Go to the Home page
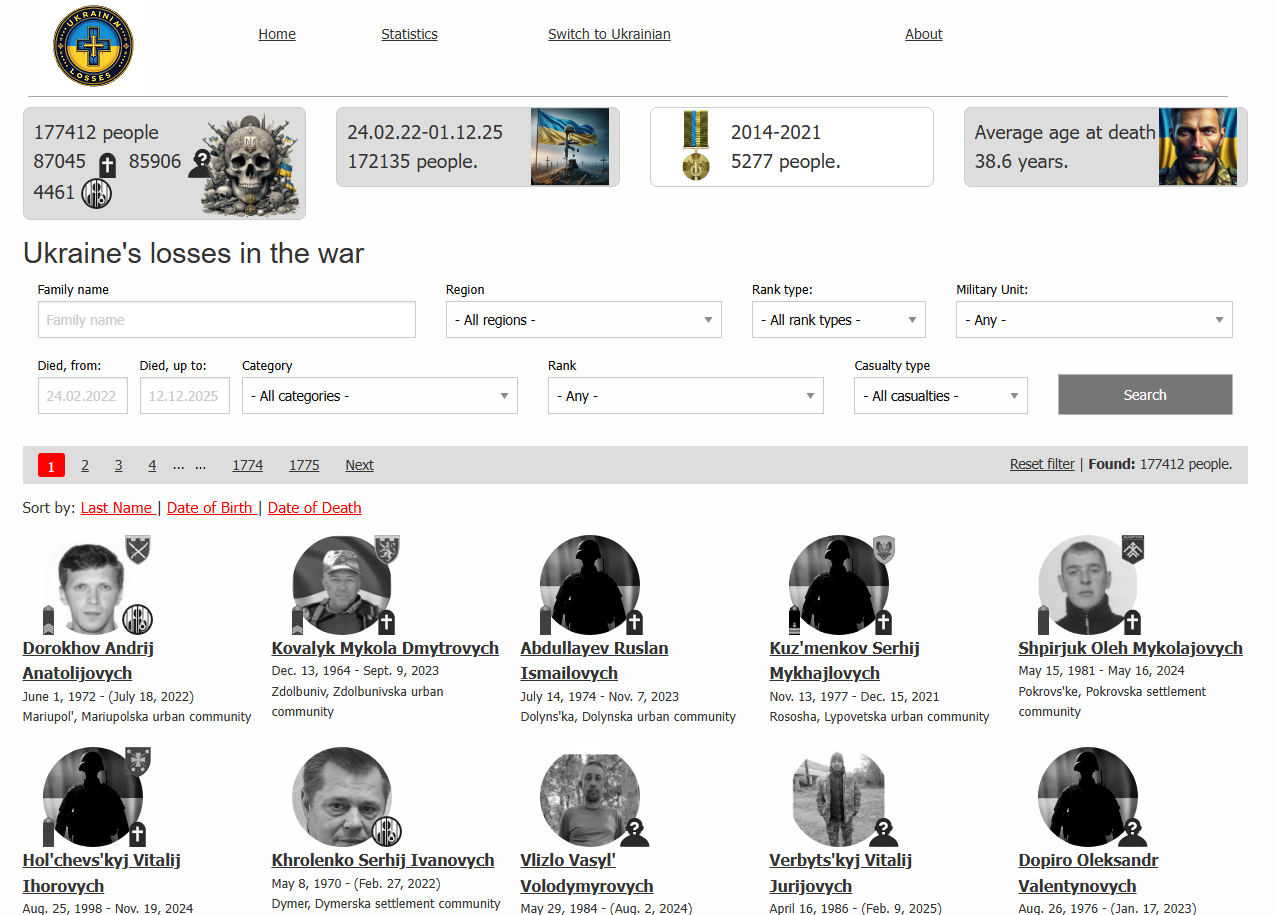1275x915 pixels. (277, 34)
